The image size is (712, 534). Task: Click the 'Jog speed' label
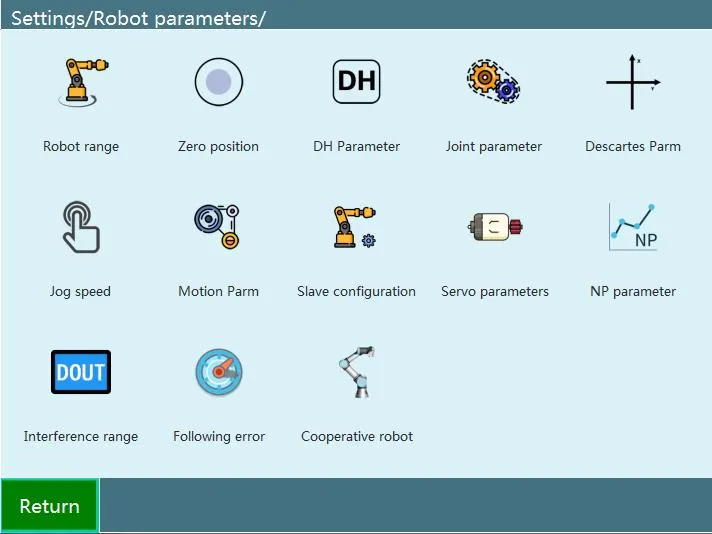[80, 291]
